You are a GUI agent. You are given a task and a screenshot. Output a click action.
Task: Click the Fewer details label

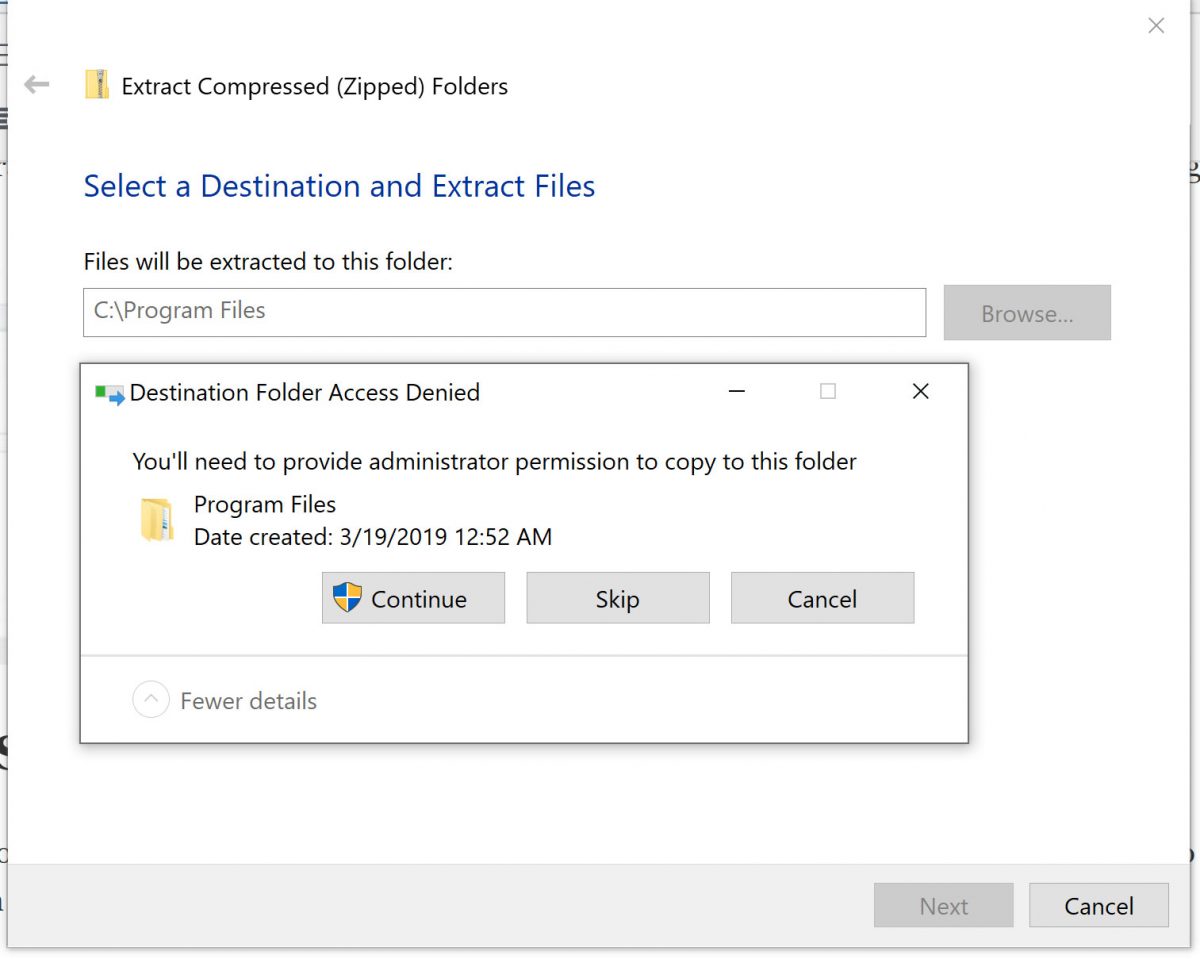(x=248, y=701)
